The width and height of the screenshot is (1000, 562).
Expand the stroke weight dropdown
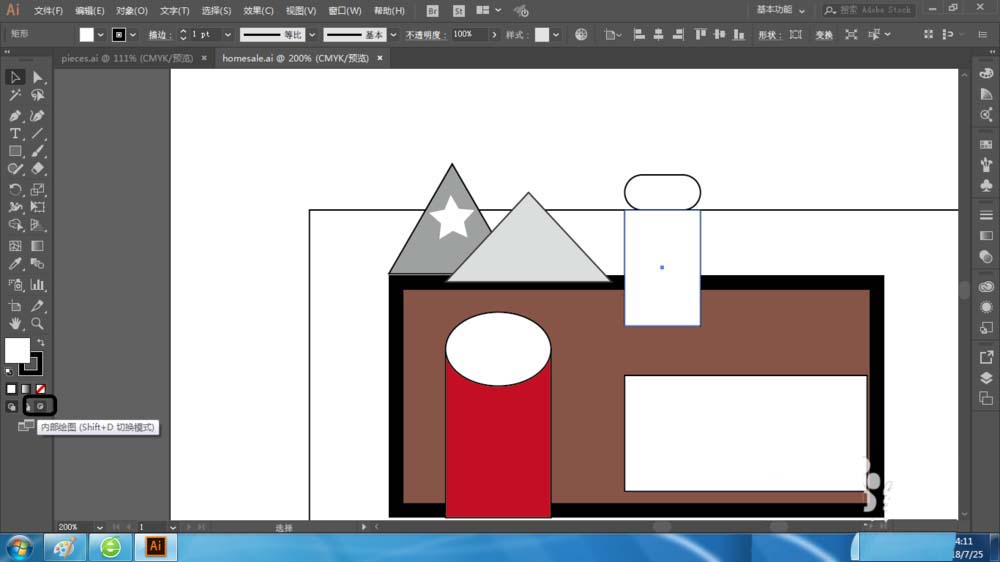(x=228, y=34)
